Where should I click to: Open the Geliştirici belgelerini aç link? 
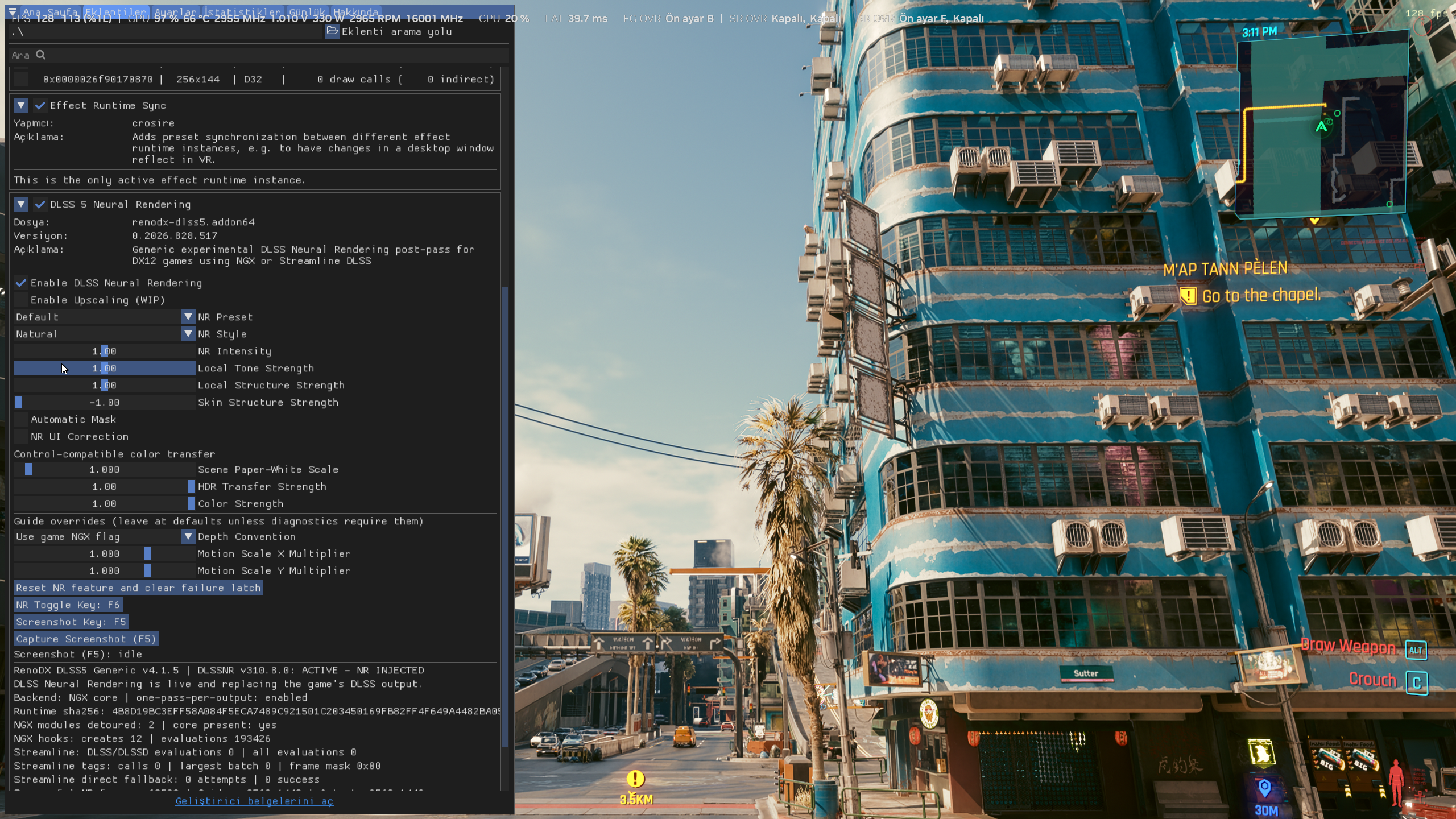[x=254, y=801]
